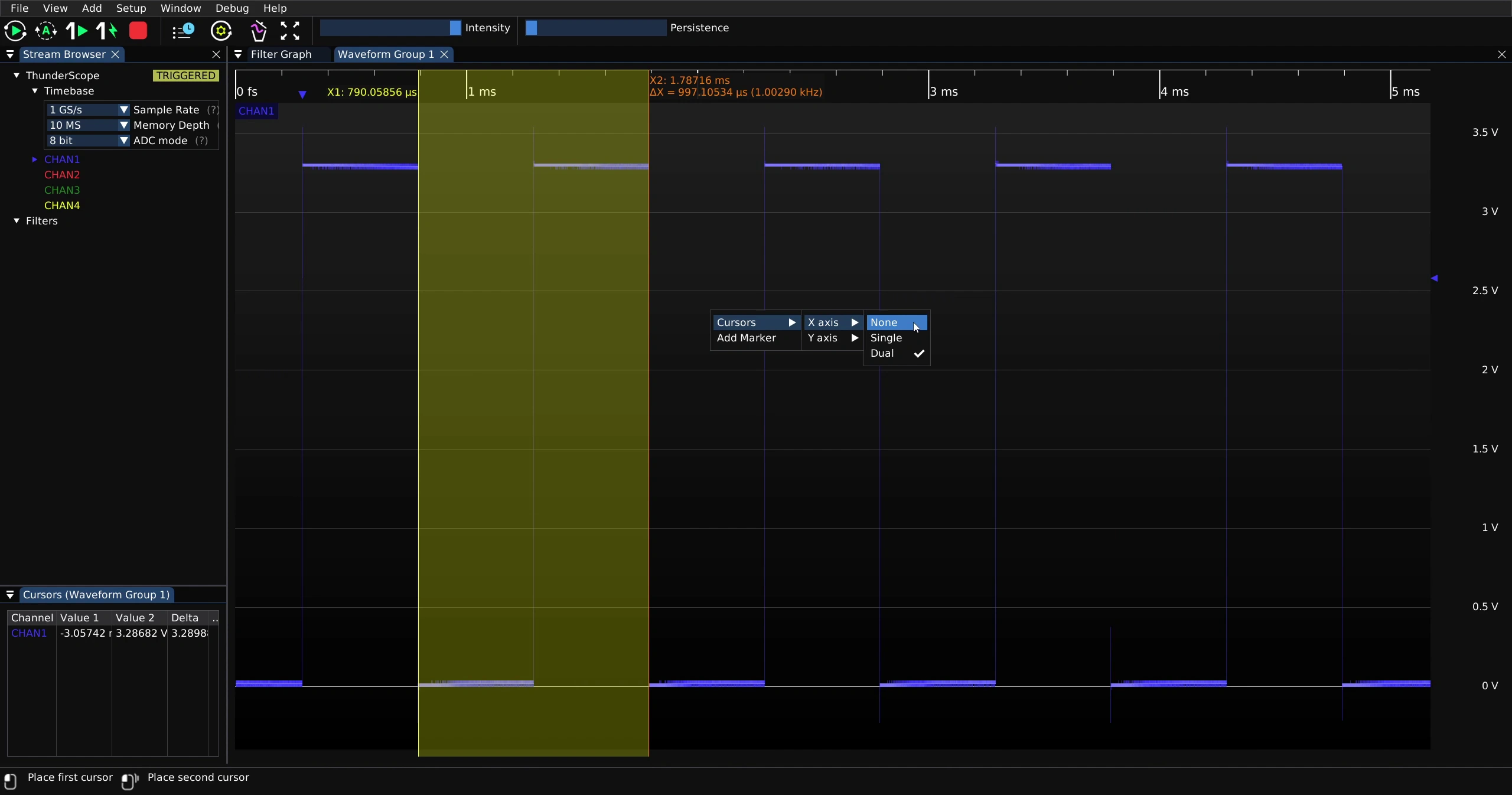Open the ADC mode dropdown
The width and height of the screenshot is (1512, 795).
[x=88, y=141]
